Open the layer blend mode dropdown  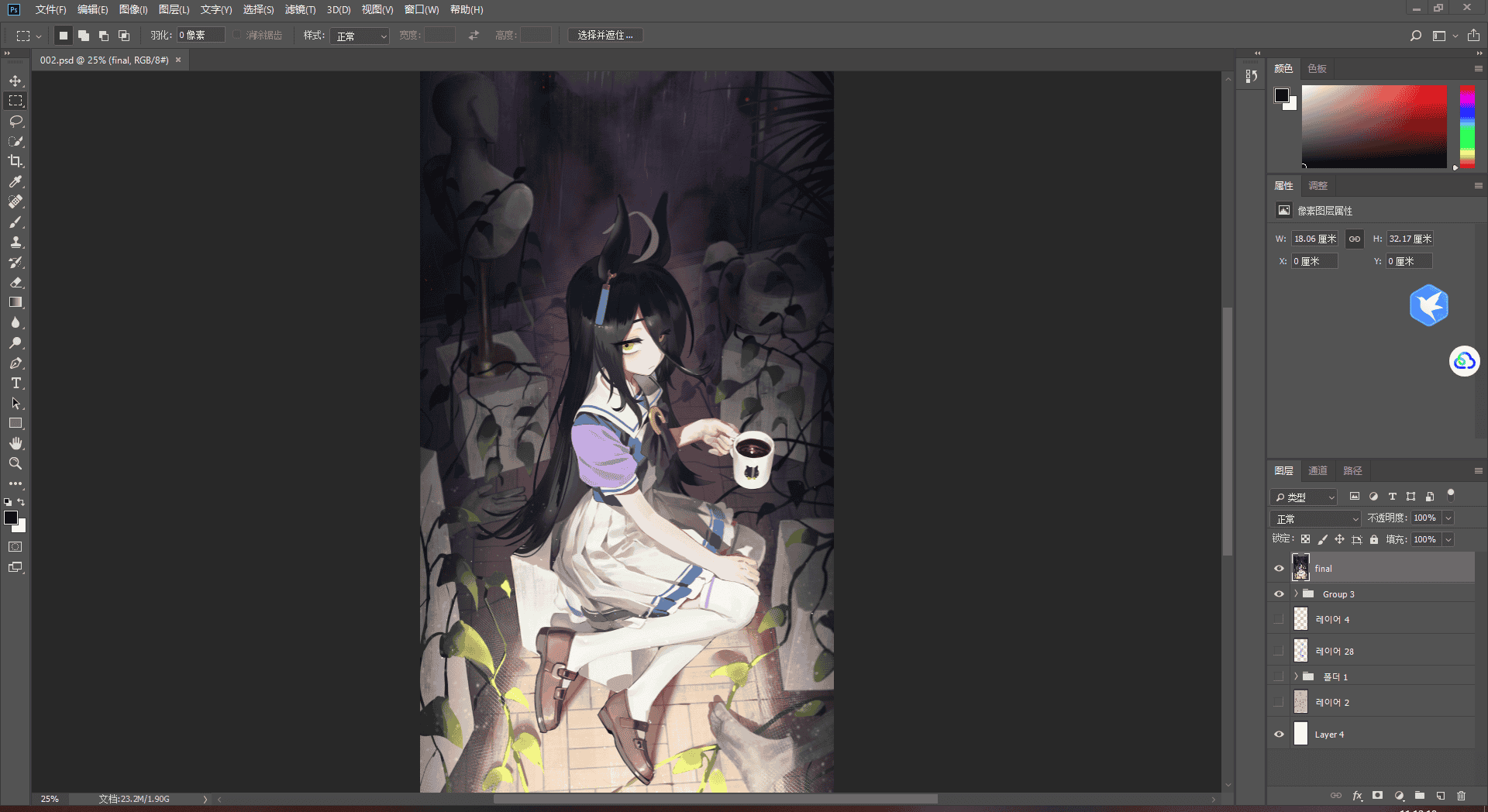coord(1316,518)
